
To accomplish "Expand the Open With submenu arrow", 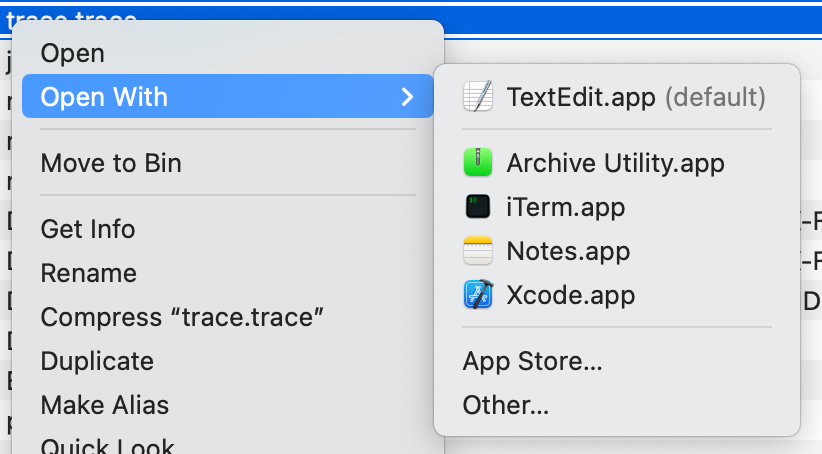I will (x=407, y=97).
